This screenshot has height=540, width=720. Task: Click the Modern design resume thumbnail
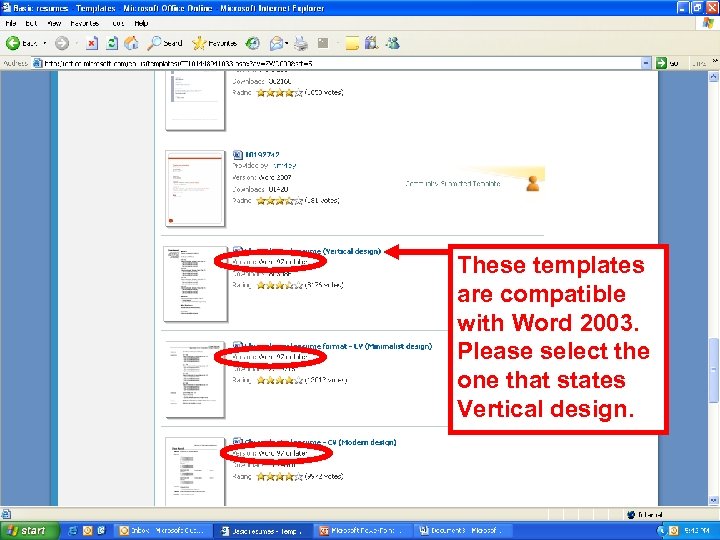tap(195, 472)
